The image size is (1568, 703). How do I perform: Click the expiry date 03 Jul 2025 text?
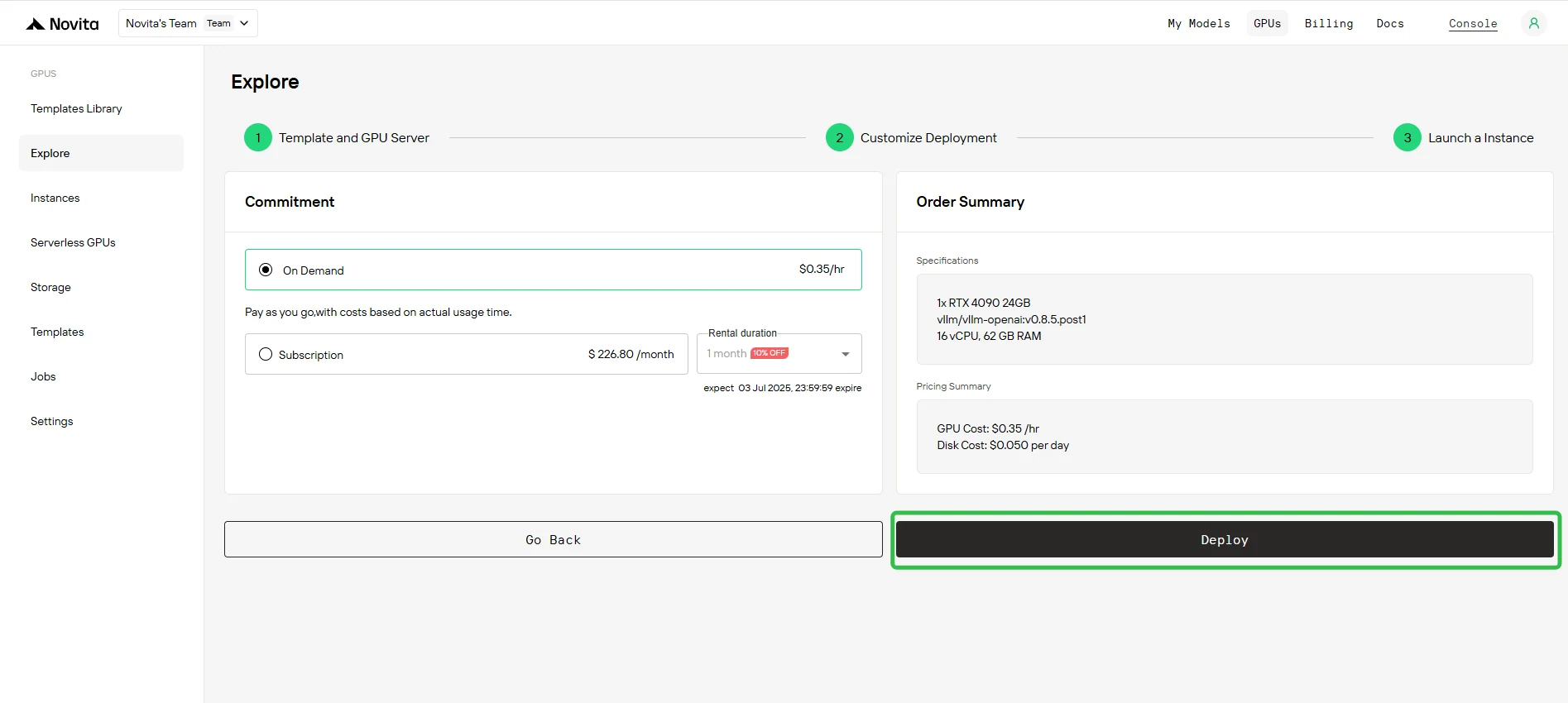[782, 388]
